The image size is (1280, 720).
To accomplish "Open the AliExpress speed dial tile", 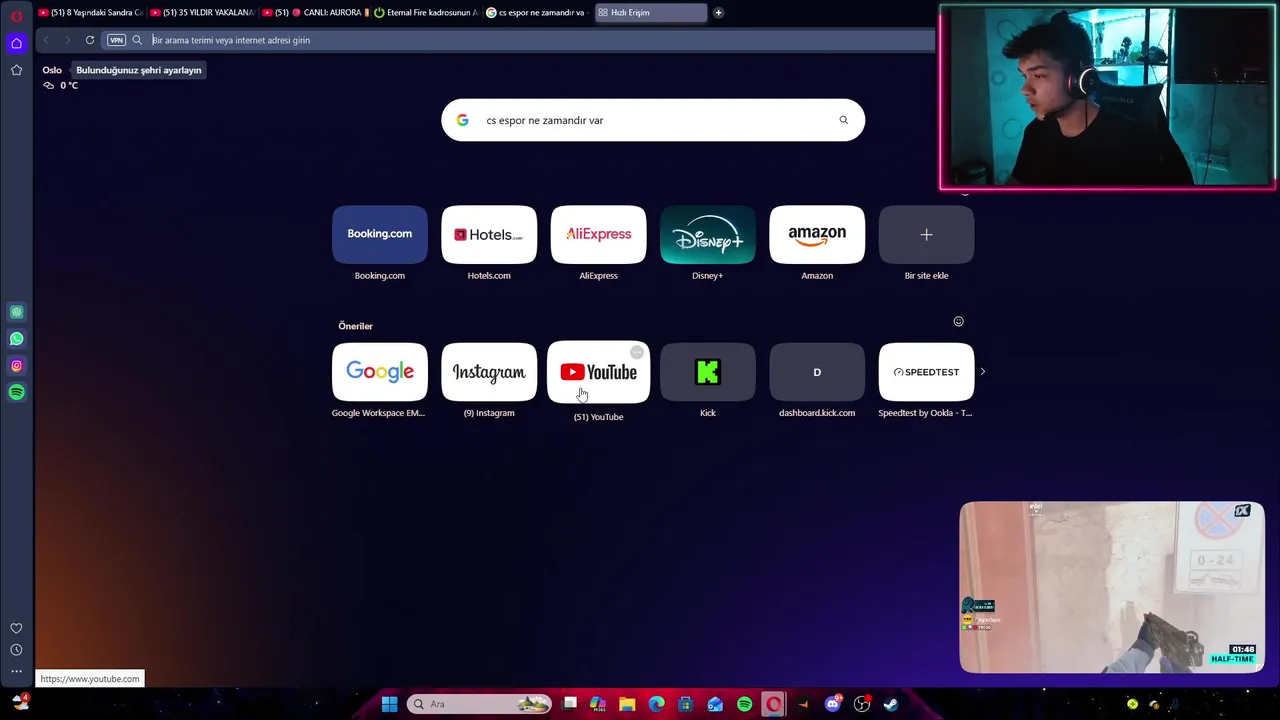I will click(x=598, y=235).
